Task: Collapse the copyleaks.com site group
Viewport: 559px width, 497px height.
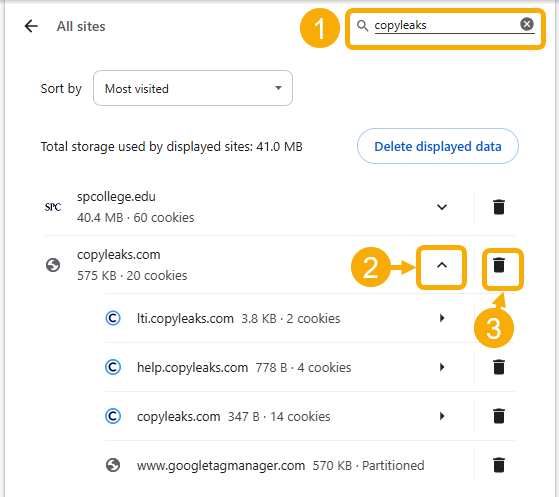Action: (x=442, y=265)
